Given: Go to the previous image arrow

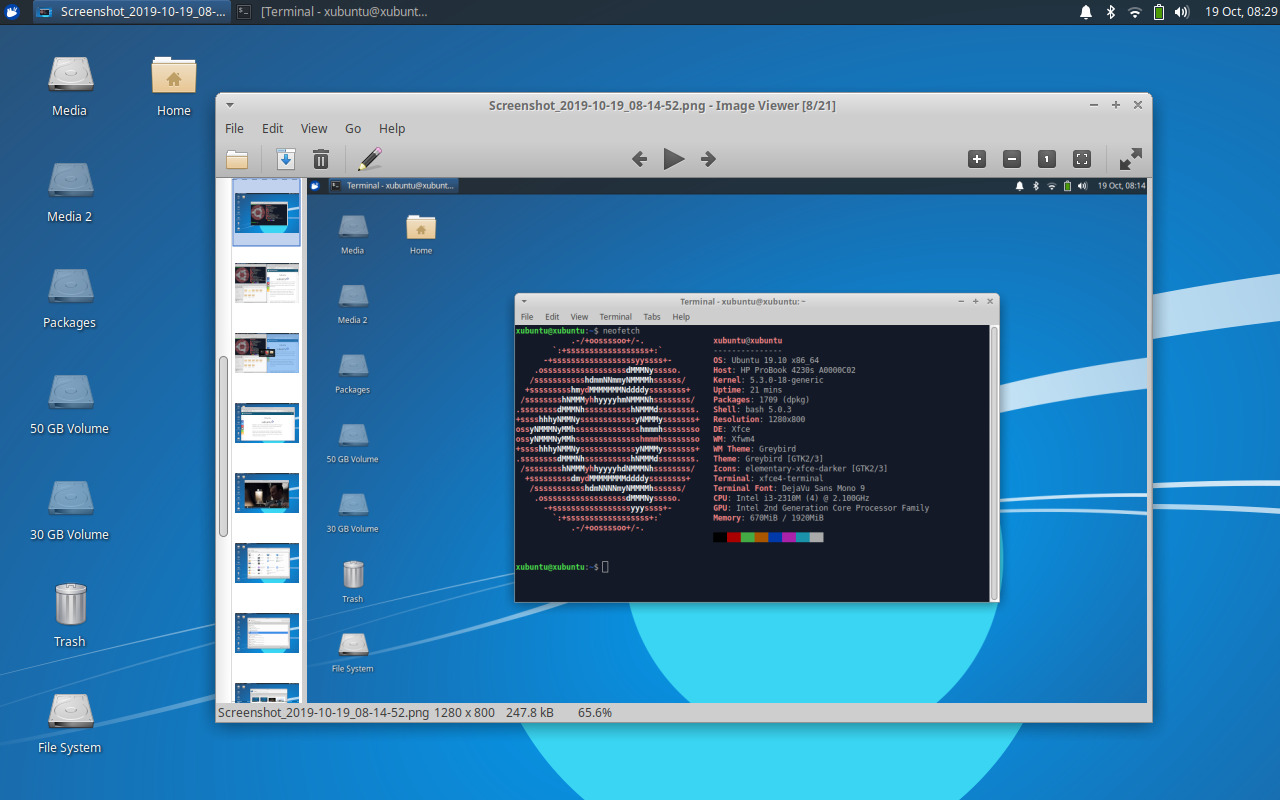Looking at the screenshot, I should click(x=639, y=159).
